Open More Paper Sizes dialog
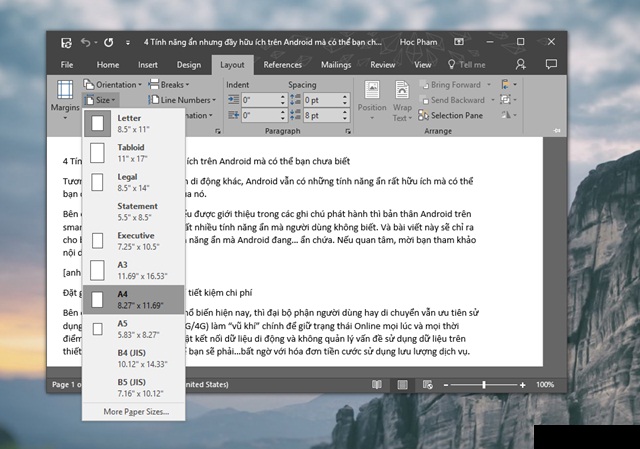 [x=137, y=411]
